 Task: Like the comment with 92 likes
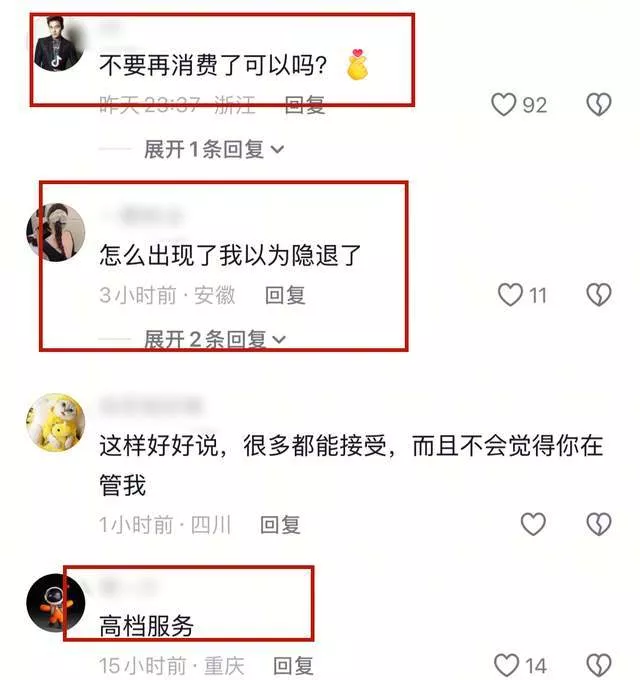point(503,105)
